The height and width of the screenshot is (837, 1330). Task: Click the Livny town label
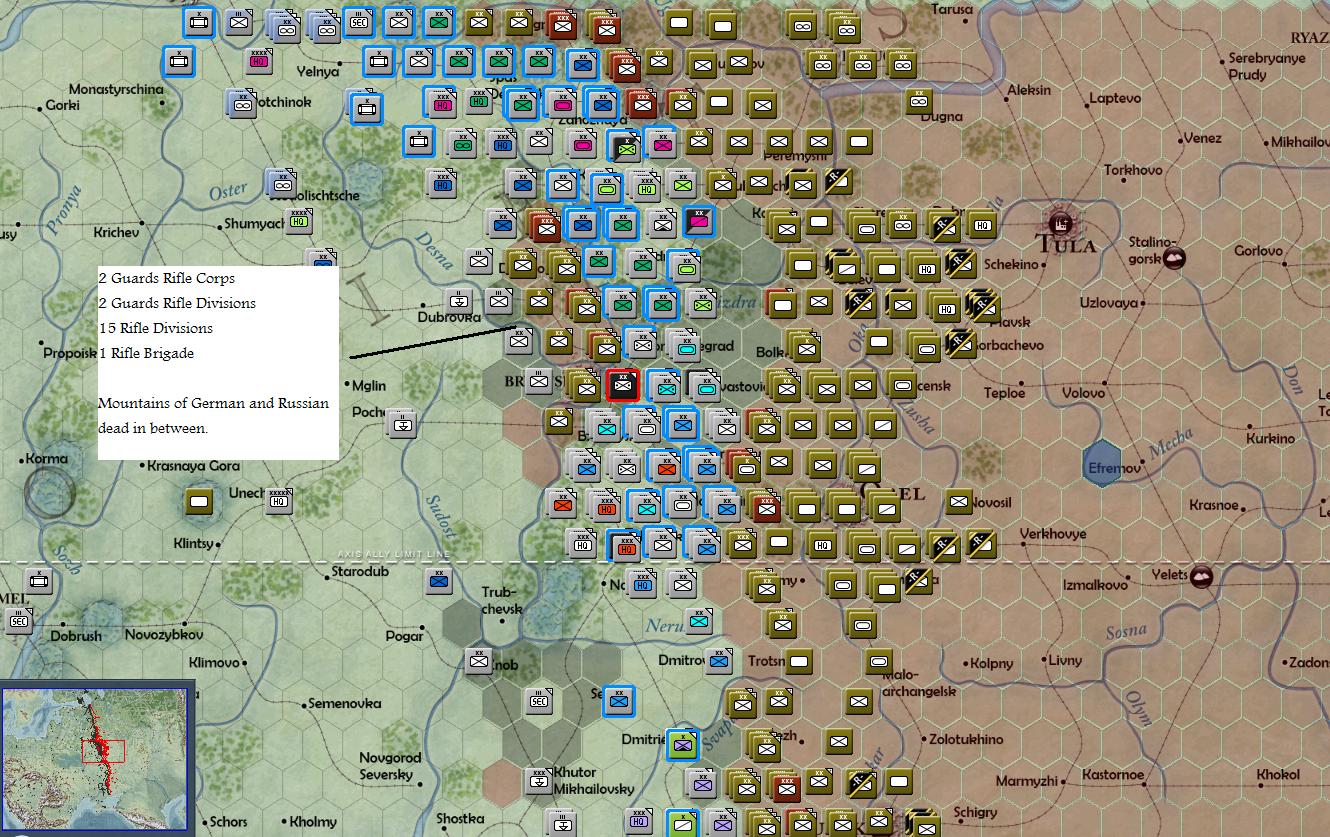click(1064, 660)
